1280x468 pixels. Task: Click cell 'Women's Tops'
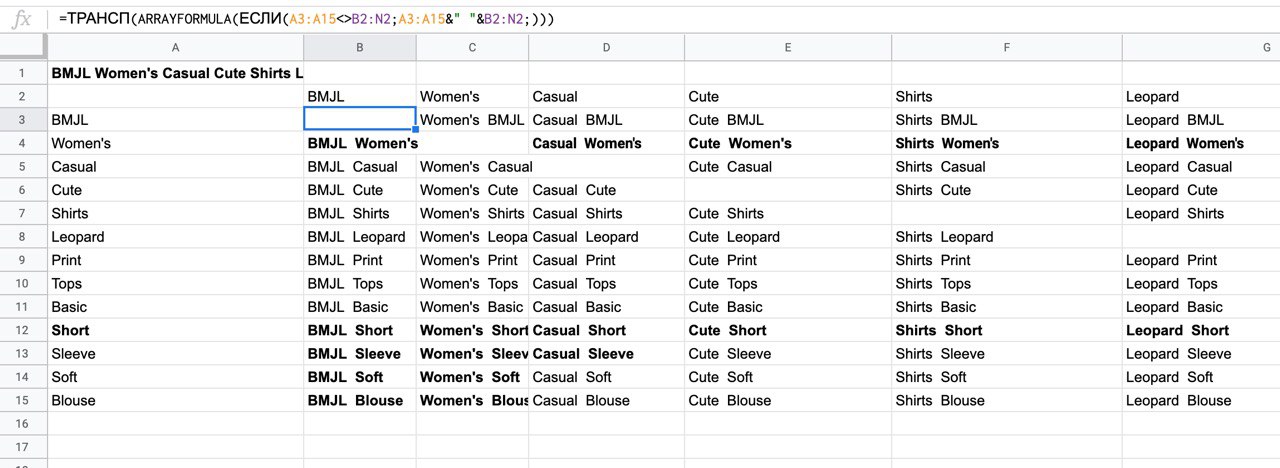[x=472, y=283]
